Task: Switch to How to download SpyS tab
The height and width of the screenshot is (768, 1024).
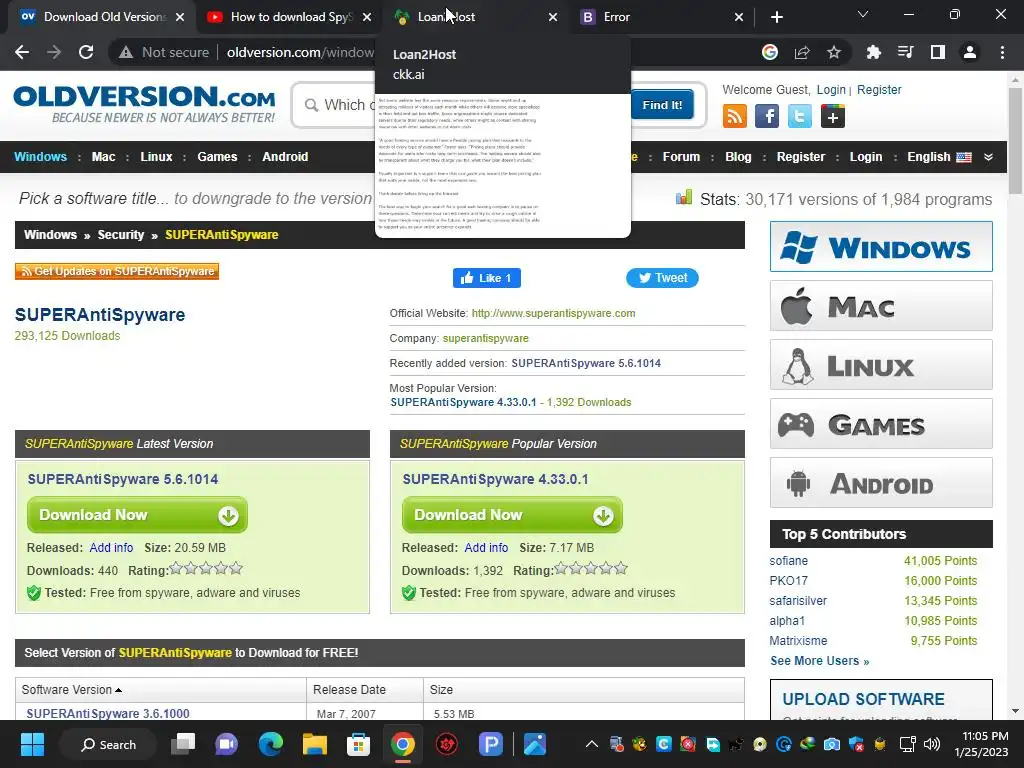Action: [x=287, y=17]
